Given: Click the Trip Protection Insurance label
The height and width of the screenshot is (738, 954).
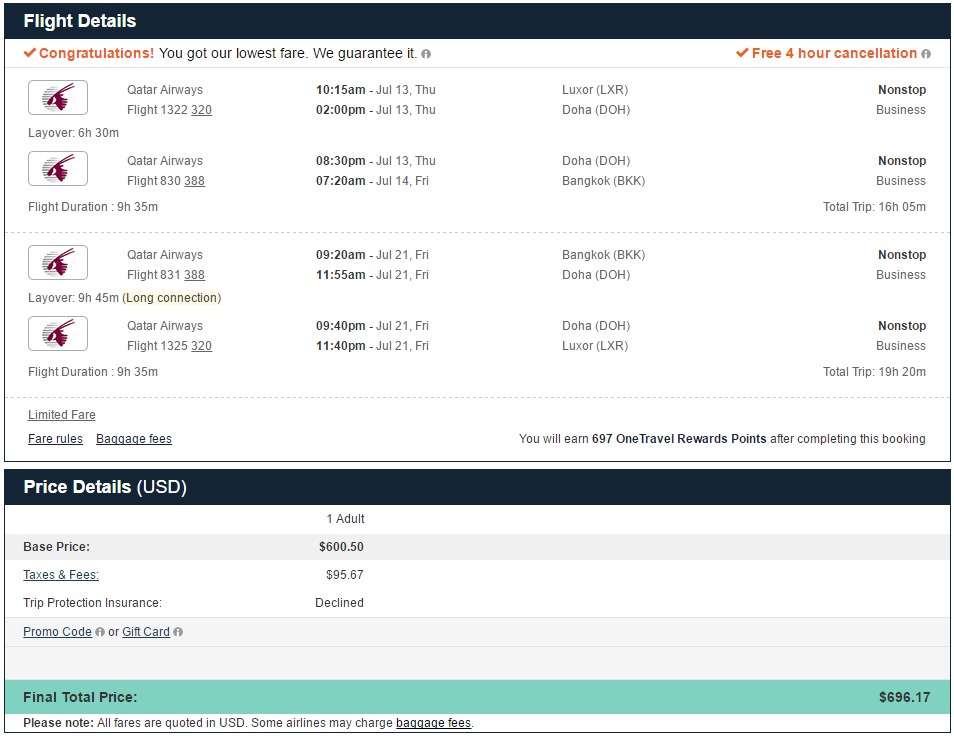Looking at the screenshot, I should 92,603.
